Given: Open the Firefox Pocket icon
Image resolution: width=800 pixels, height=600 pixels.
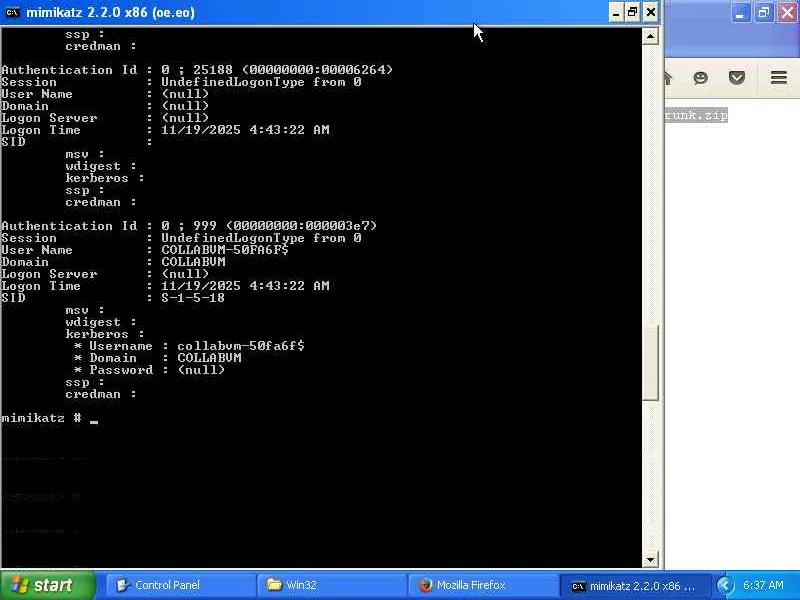Looking at the screenshot, I should point(737,78).
